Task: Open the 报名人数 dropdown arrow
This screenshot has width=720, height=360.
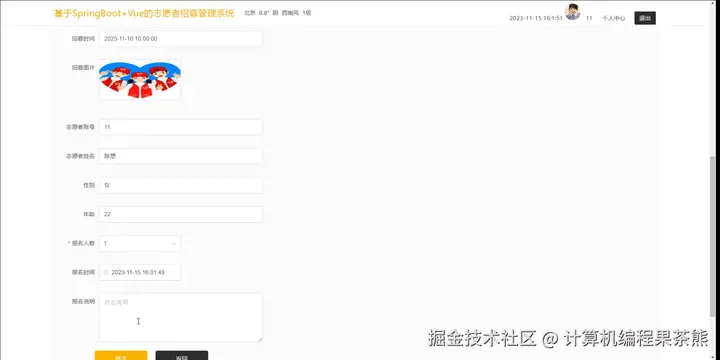Action: 174,243
